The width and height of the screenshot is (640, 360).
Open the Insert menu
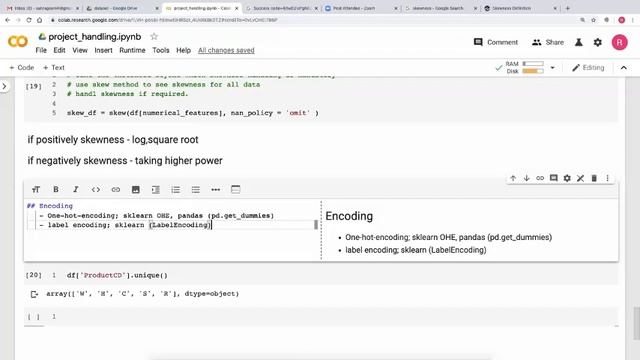[103, 50]
